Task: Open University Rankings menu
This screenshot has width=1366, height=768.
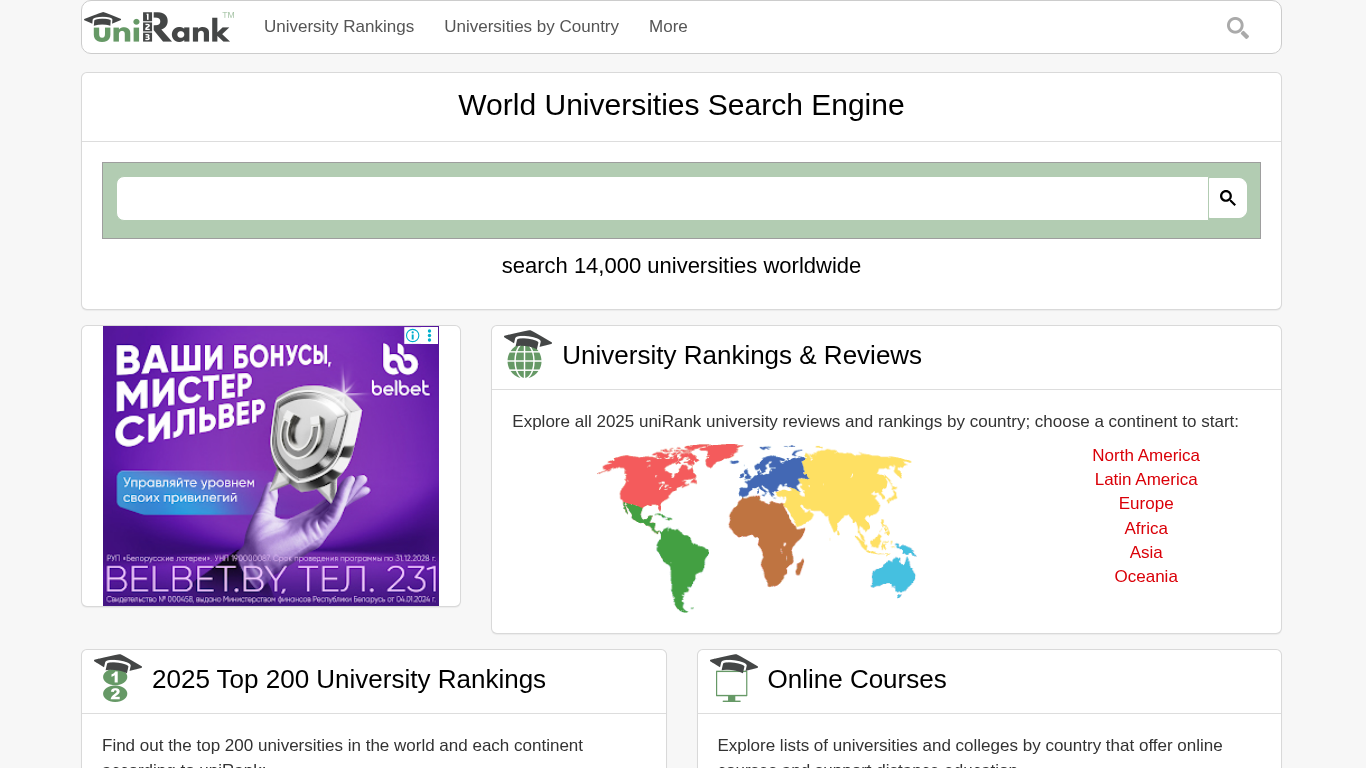Action: coord(339,27)
